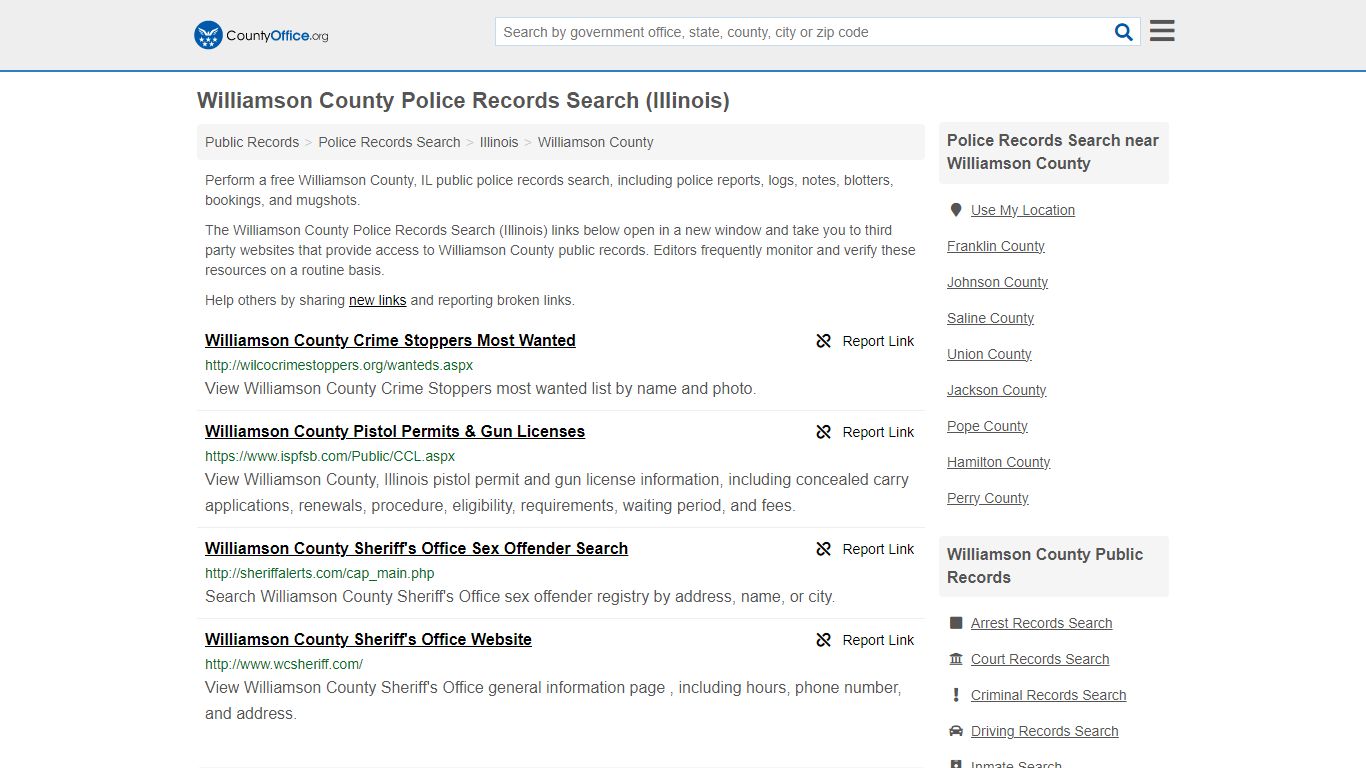
Task: Click ispfsb.com/Public/CCL.aspx URL
Action: 330,456
